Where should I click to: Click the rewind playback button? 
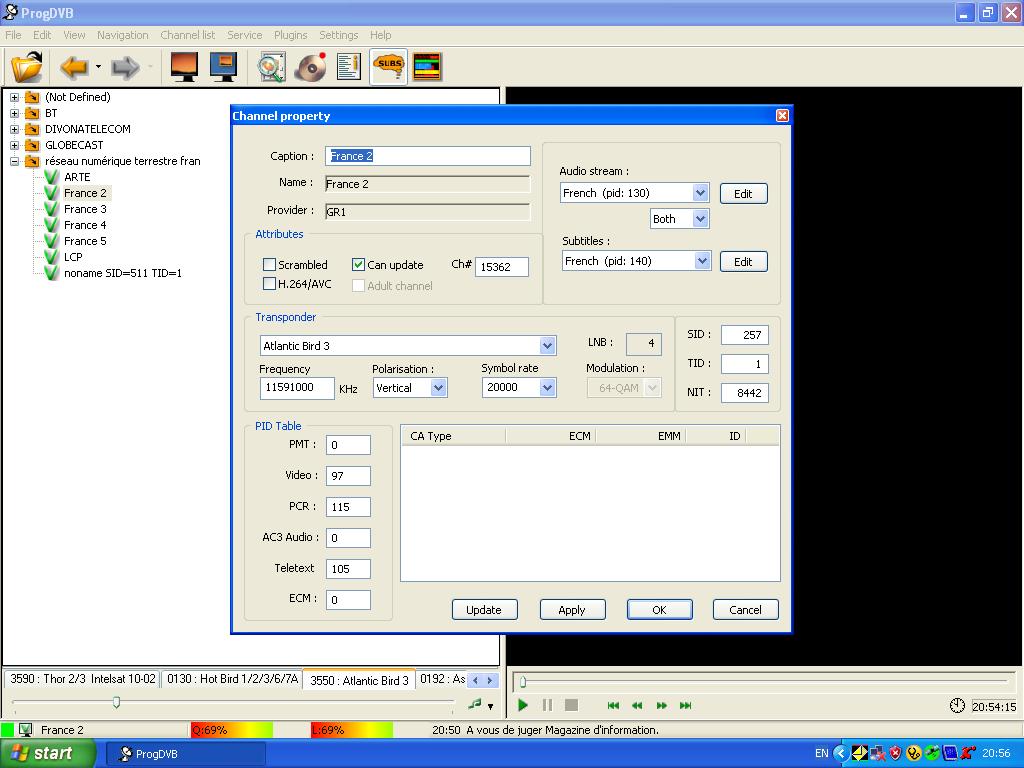(637, 705)
